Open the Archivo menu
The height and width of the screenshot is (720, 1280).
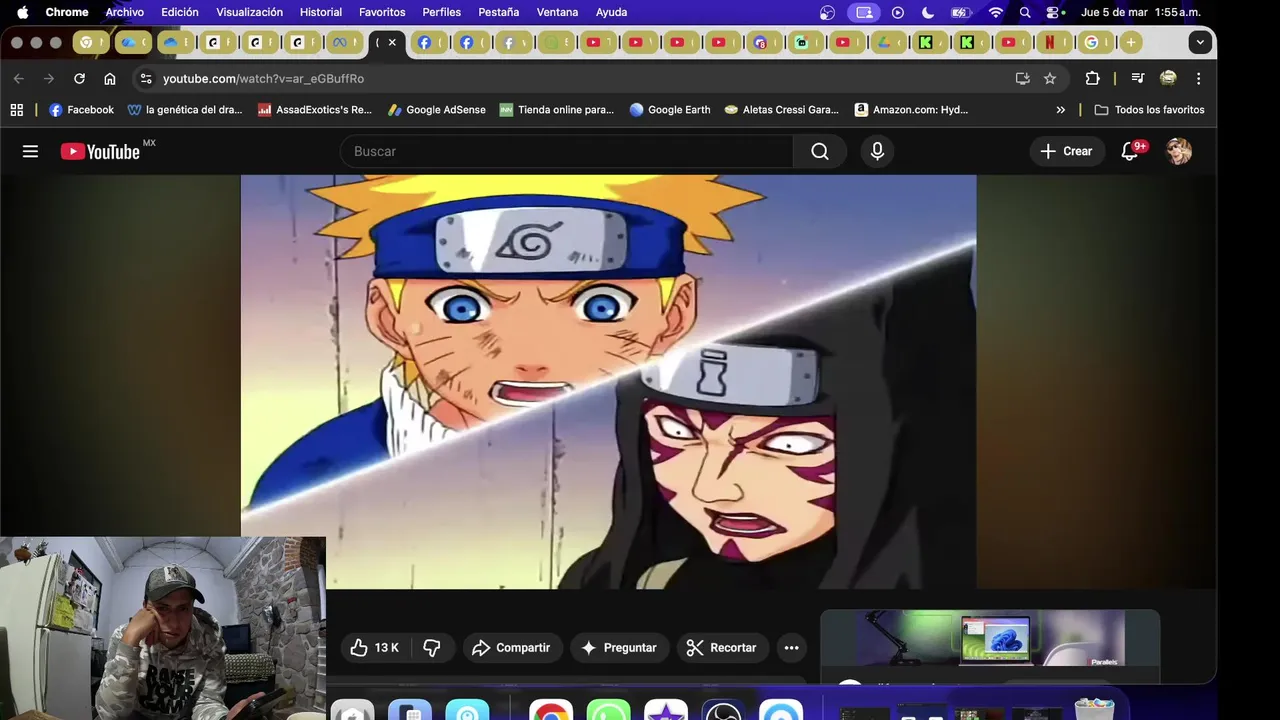pos(125,12)
